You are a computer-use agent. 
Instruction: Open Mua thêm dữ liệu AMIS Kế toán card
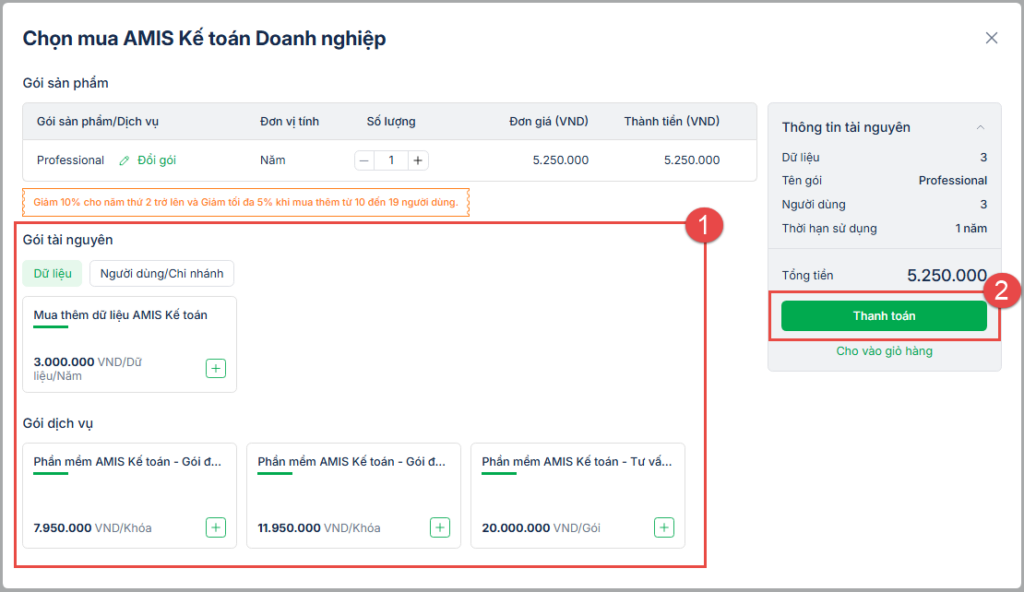129,344
